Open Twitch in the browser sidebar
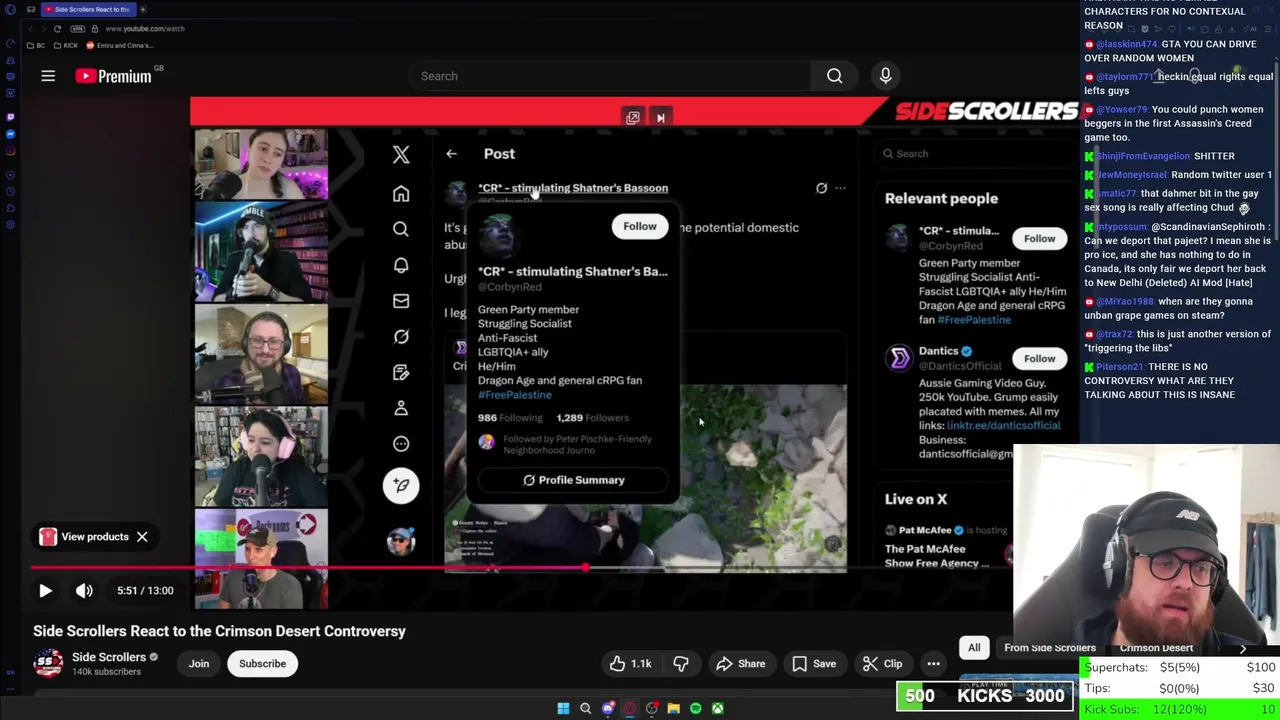 coord(10,115)
